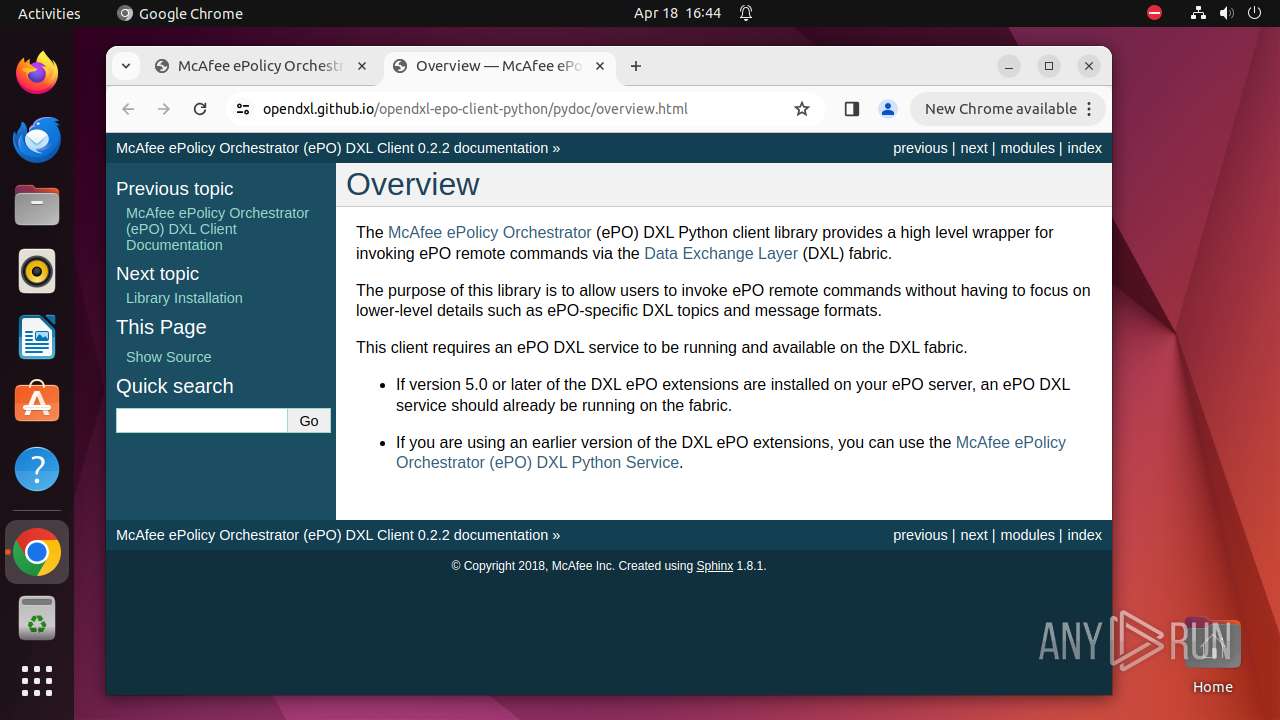The image size is (1280, 720).
Task: Open previous topic DXL Client Documentation link
Action: click(217, 229)
